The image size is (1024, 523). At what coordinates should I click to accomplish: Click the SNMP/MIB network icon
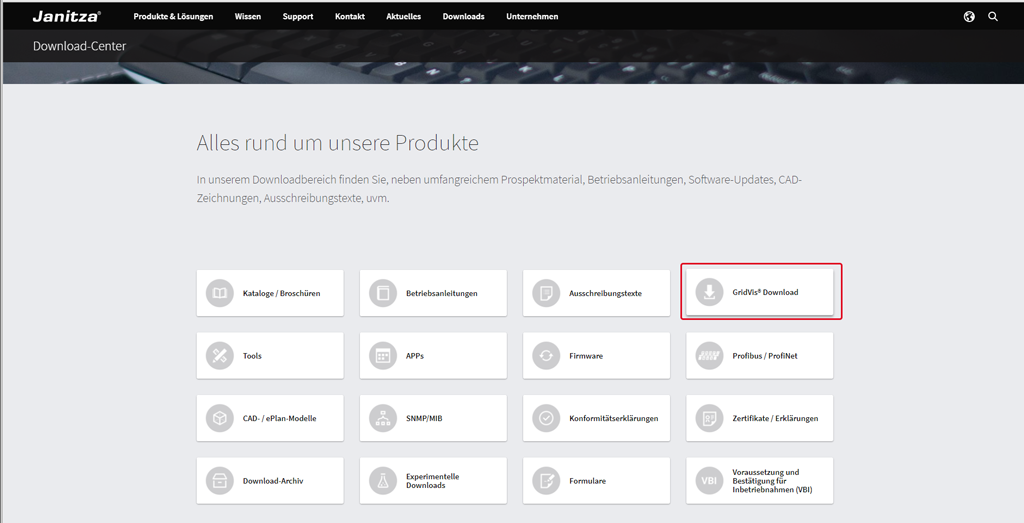point(383,418)
